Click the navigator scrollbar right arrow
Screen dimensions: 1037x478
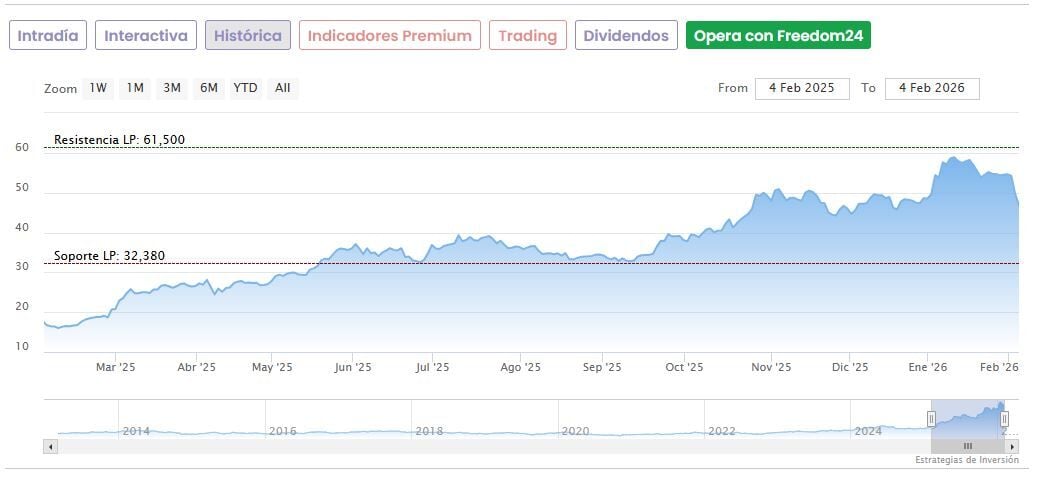(x=1012, y=446)
